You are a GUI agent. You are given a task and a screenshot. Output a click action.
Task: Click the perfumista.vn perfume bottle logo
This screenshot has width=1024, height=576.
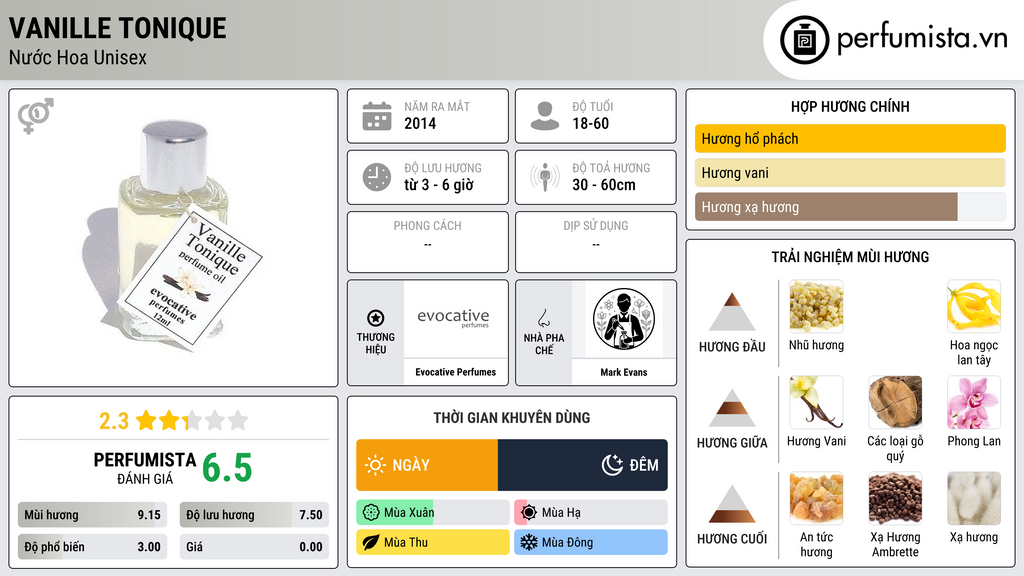click(804, 40)
